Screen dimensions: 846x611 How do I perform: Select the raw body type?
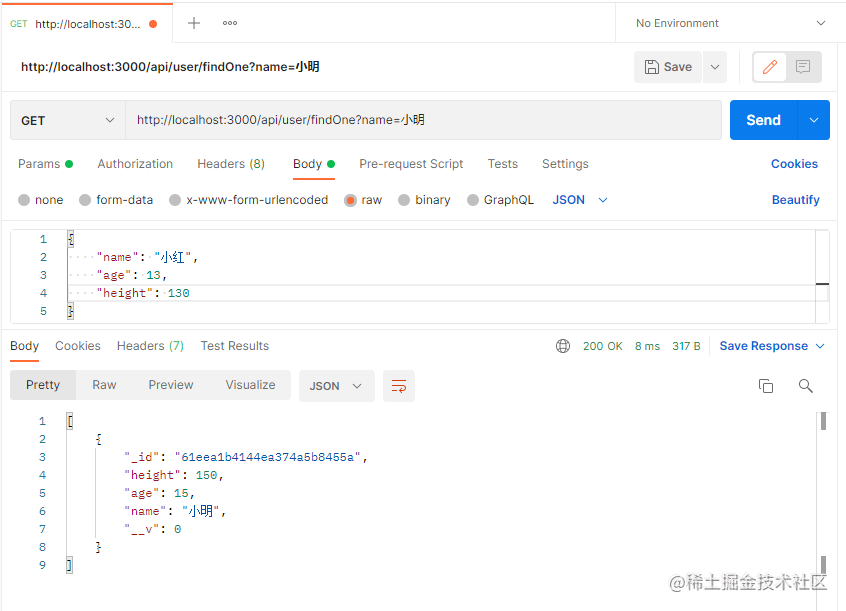click(x=363, y=200)
